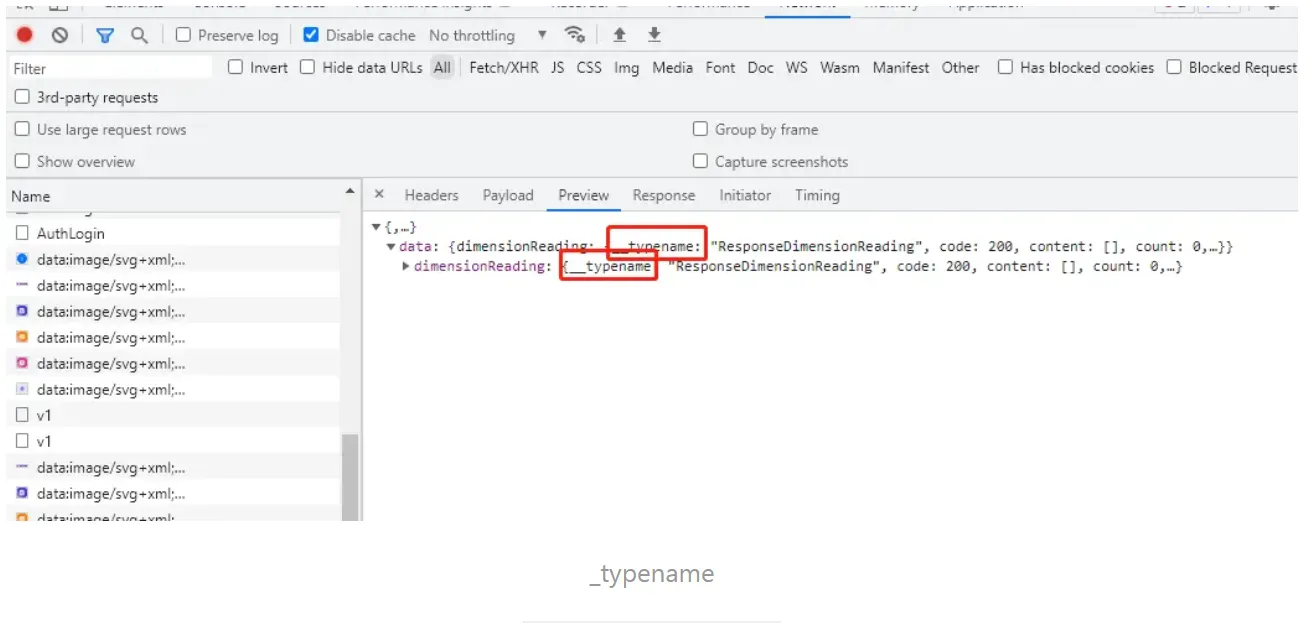Switch to the Response tab
The image size is (1313, 642).
pyautogui.click(x=664, y=195)
